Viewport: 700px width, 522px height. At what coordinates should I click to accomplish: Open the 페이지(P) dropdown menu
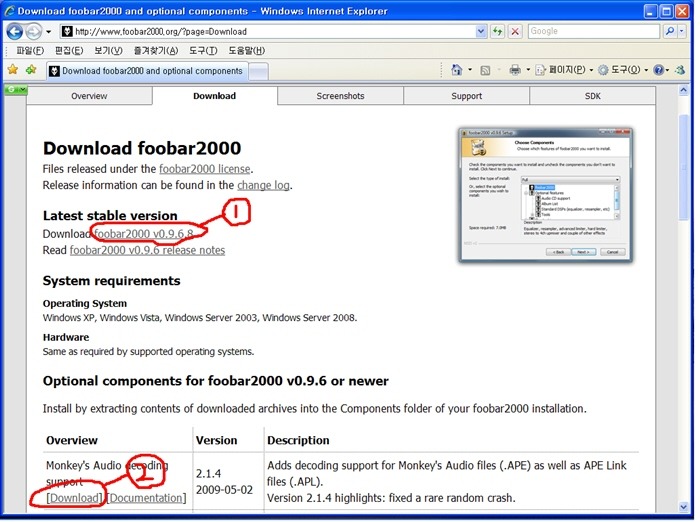pyautogui.click(x=565, y=70)
